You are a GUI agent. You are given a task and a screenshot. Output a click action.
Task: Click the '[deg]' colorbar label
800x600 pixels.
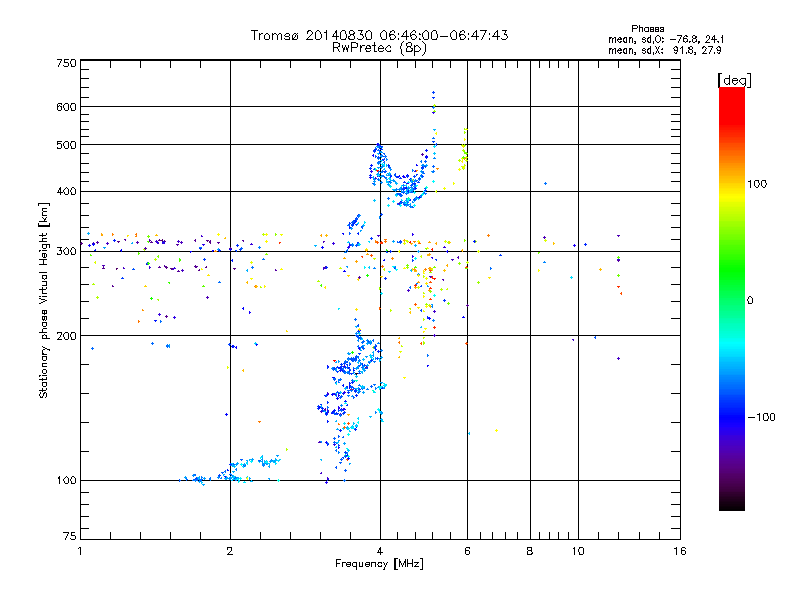tap(734, 81)
